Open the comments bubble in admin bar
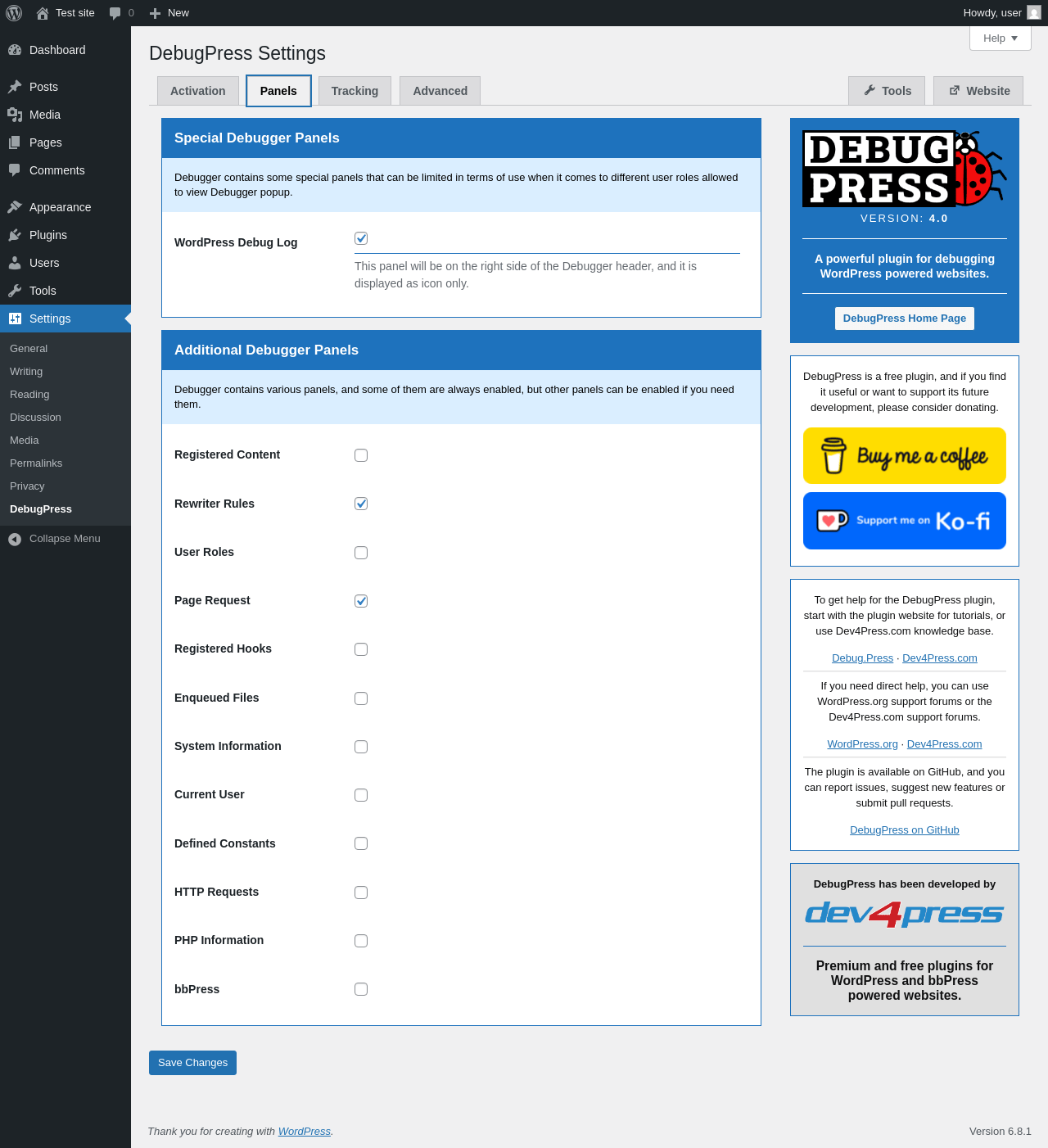Screen dimensions: 1048x1148 click(115, 13)
